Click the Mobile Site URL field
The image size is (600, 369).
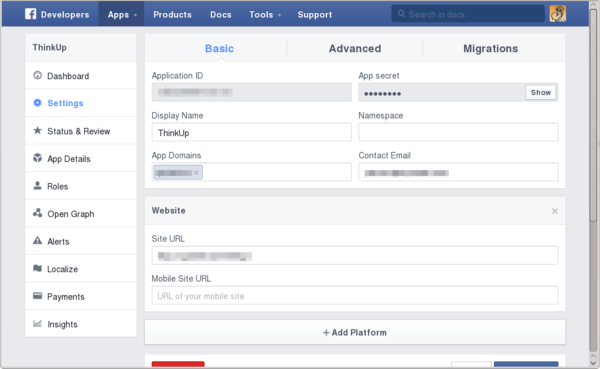click(355, 295)
